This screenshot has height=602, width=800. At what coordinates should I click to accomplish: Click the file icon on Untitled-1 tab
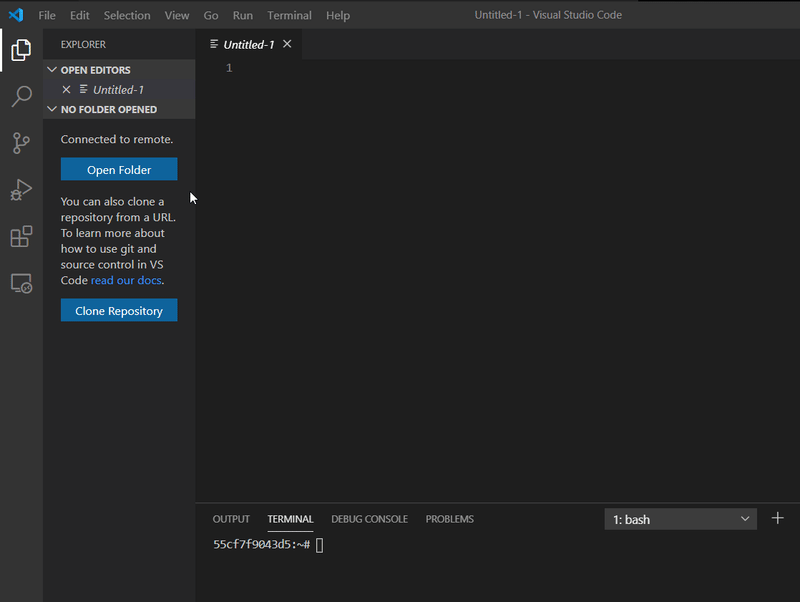pos(214,44)
